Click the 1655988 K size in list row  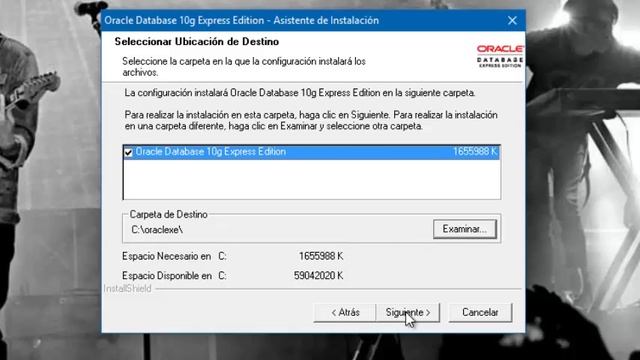(x=475, y=152)
